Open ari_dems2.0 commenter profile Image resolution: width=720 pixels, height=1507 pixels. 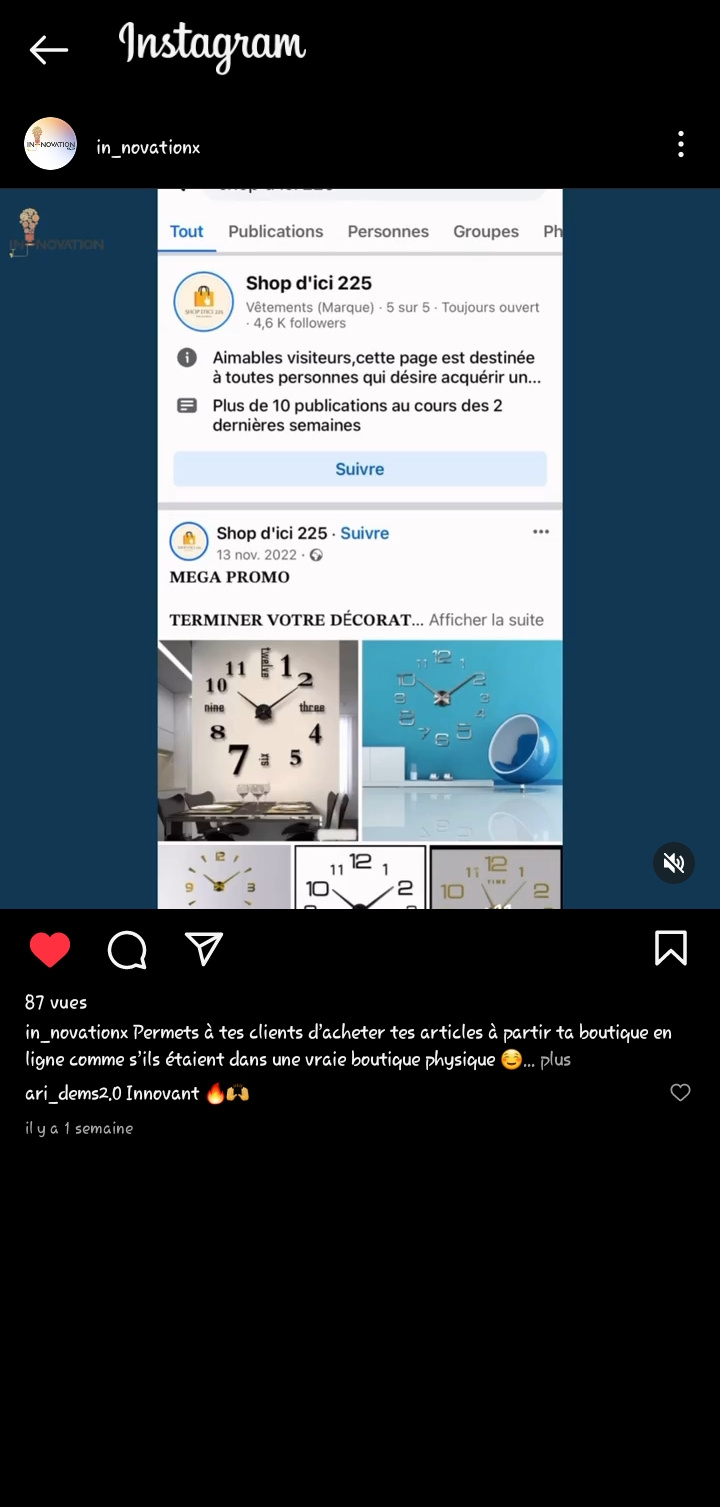click(73, 1093)
